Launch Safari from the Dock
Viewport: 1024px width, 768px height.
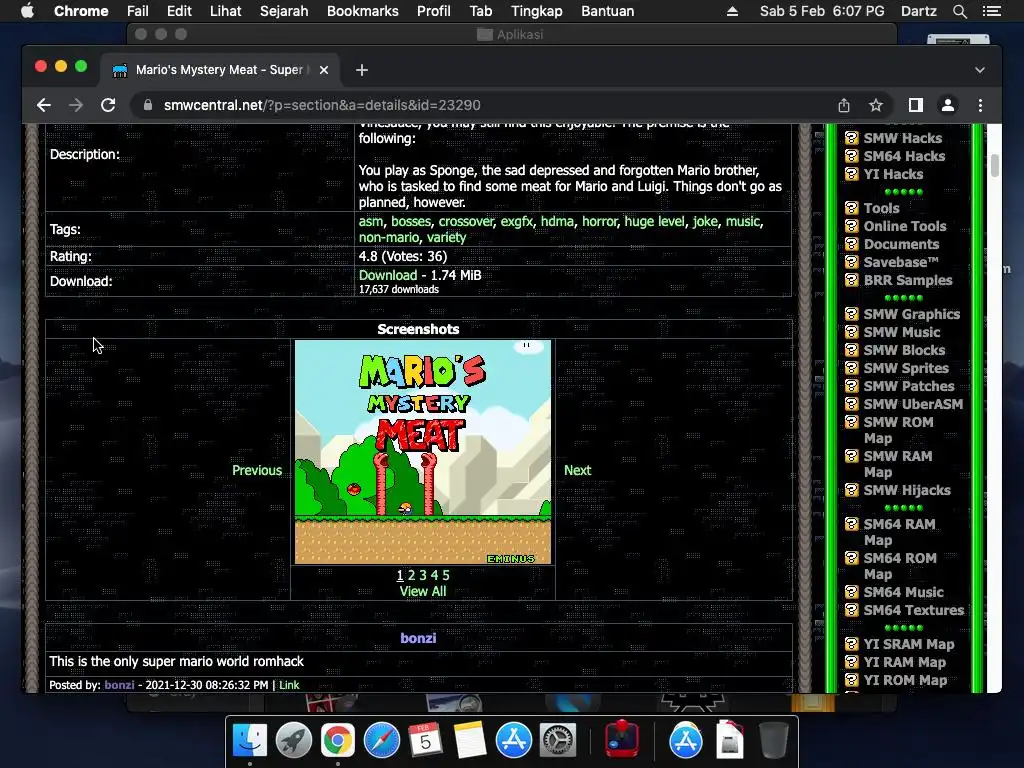coord(381,741)
